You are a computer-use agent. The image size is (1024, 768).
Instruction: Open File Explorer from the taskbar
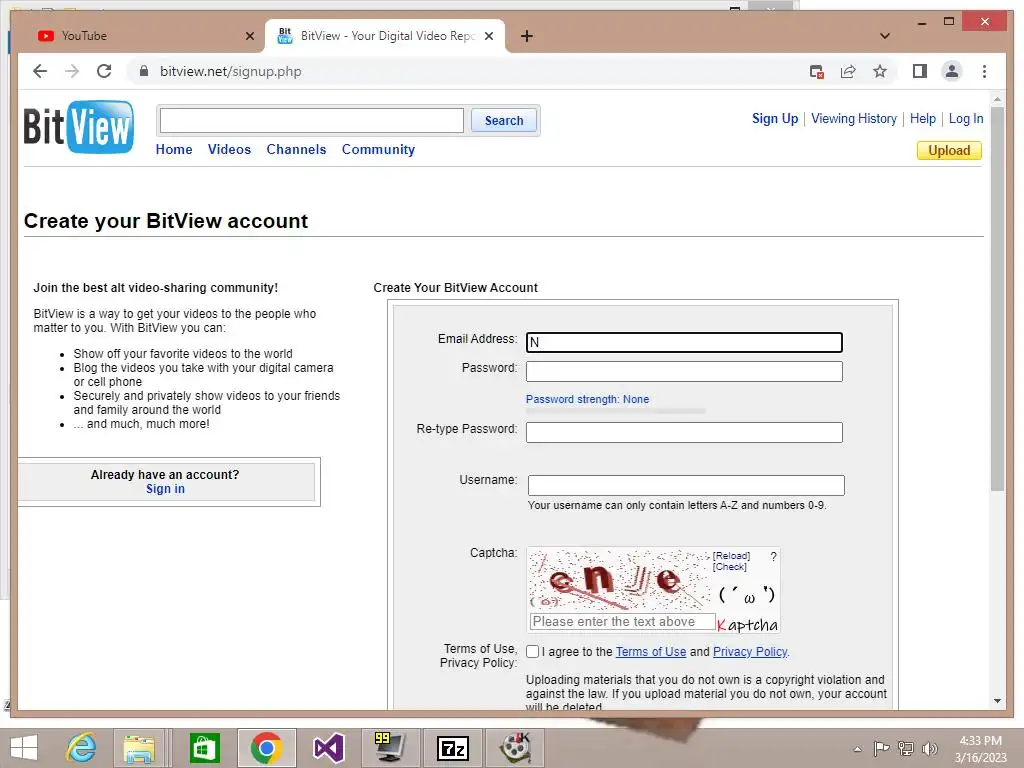[x=139, y=748]
